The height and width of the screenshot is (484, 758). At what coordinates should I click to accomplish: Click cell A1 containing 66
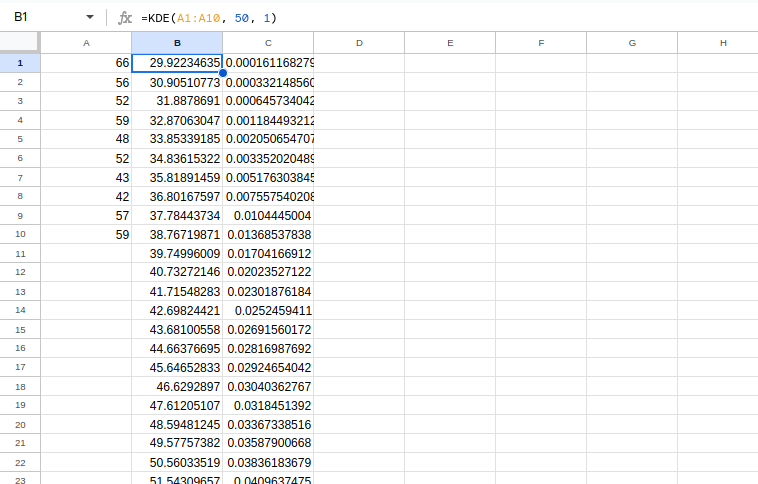click(x=86, y=63)
